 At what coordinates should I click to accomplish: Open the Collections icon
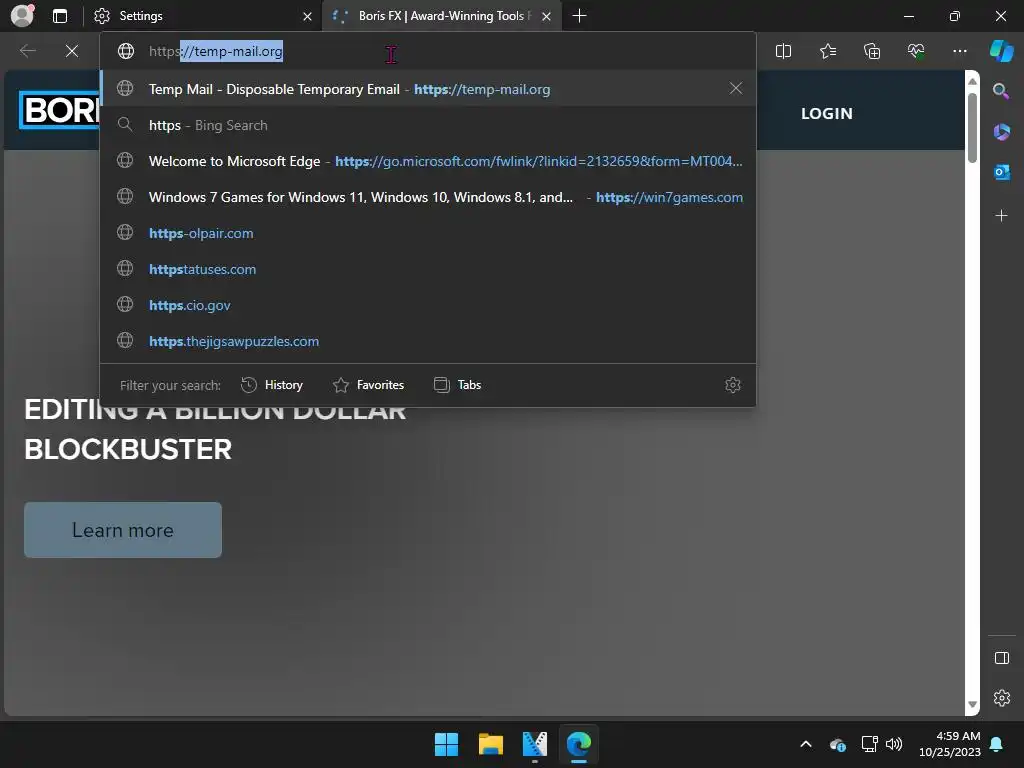[x=872, y=51]
